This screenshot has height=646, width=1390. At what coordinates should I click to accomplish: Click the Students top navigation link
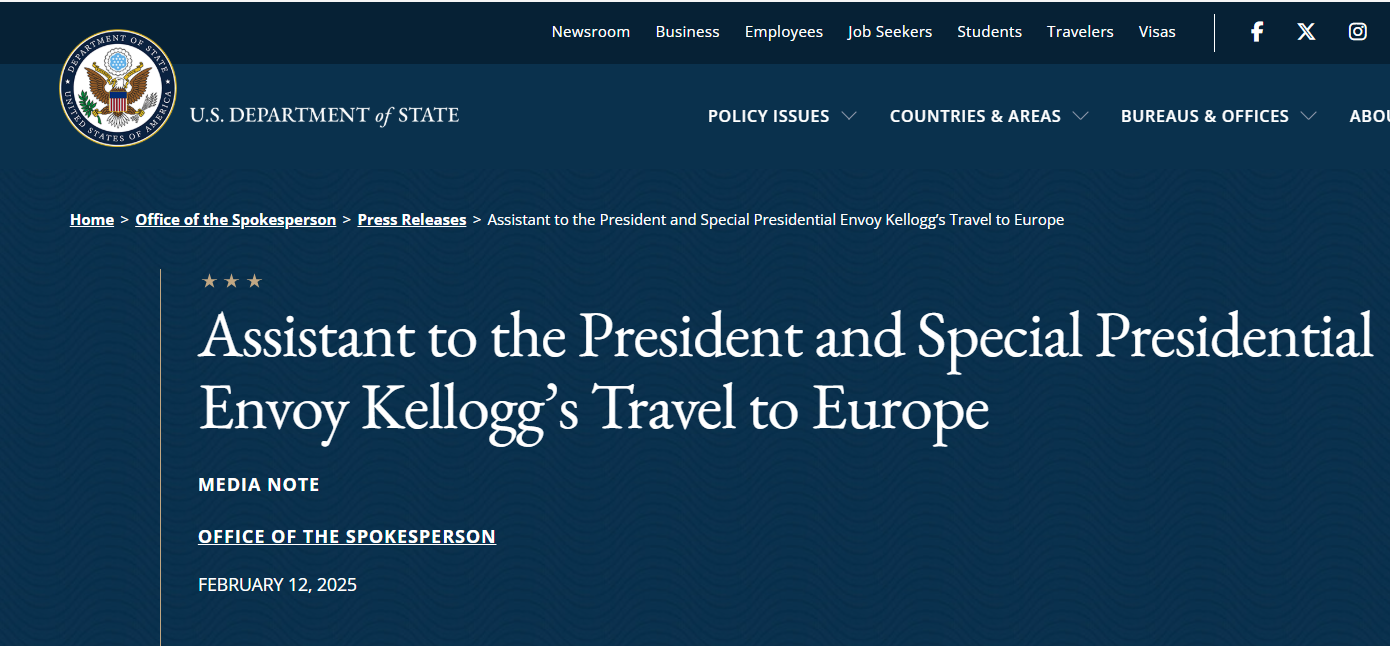click(989, 32)
